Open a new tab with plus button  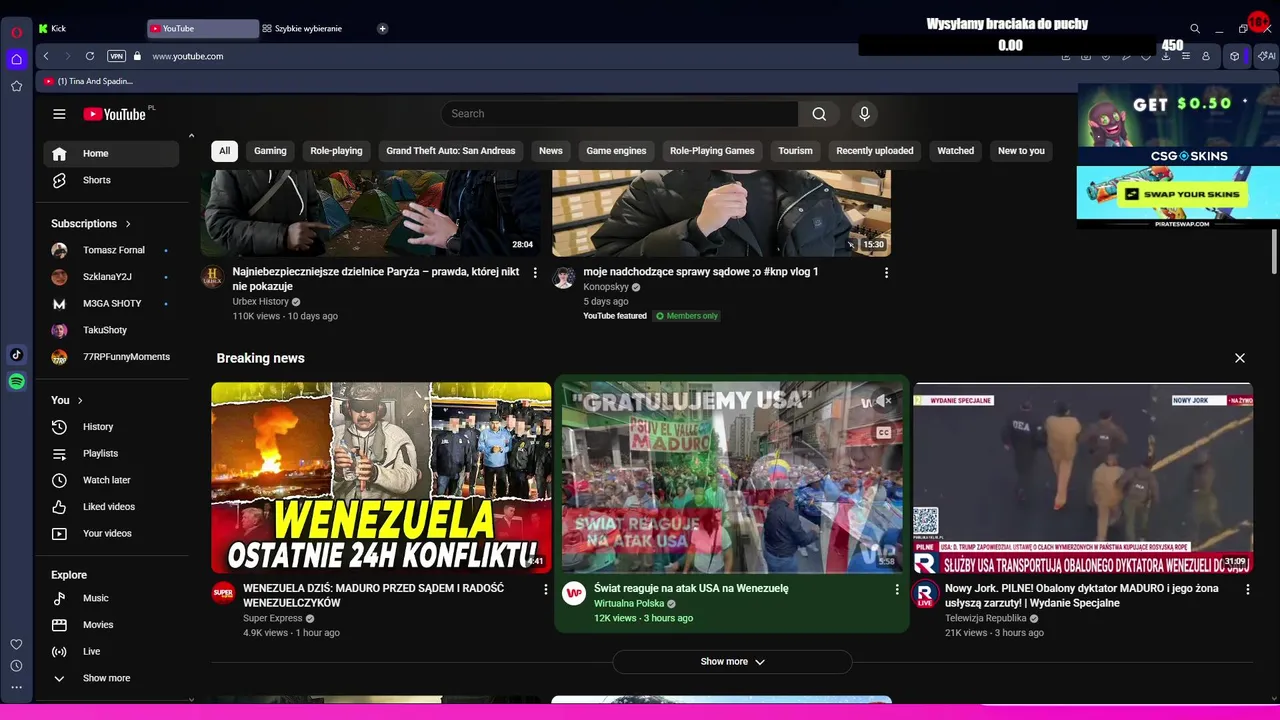[x=382, y=29]
